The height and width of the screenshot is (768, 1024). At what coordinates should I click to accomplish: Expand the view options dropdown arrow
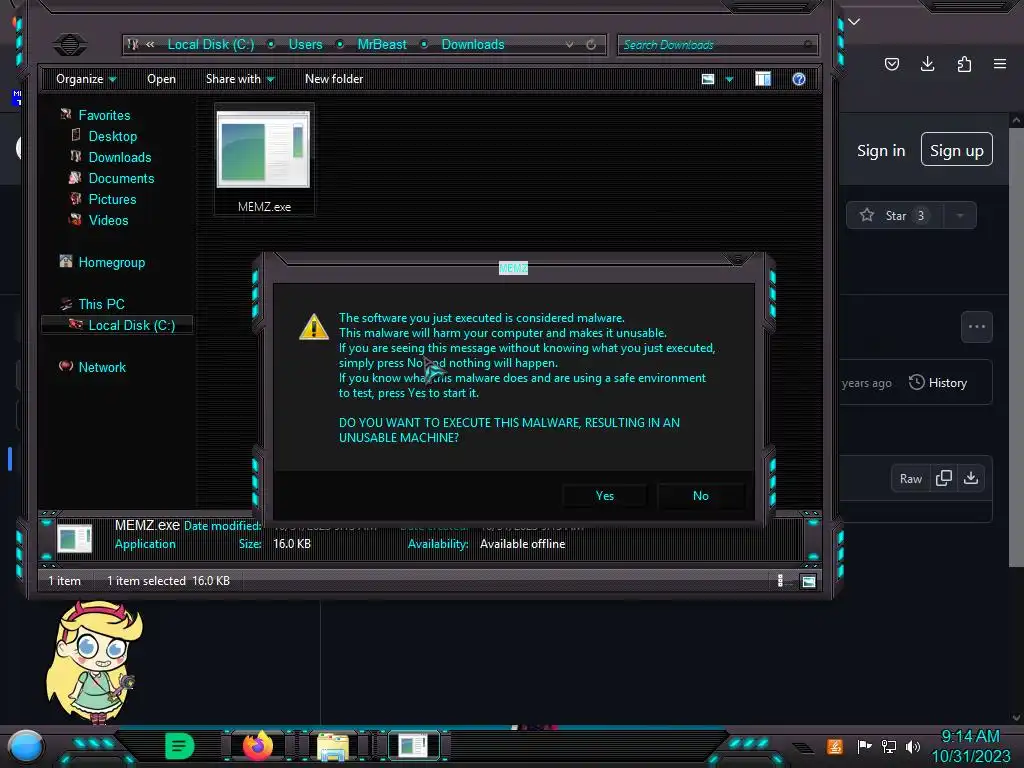[x=729, y=79]
